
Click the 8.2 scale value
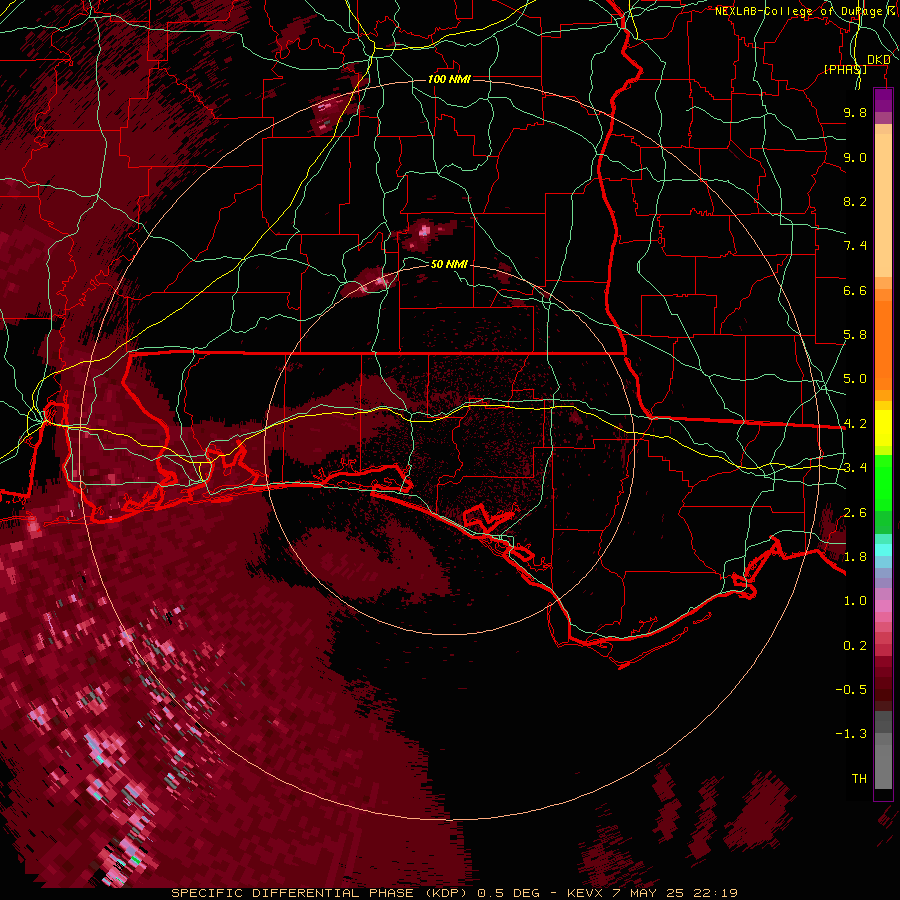pos(855,201)
